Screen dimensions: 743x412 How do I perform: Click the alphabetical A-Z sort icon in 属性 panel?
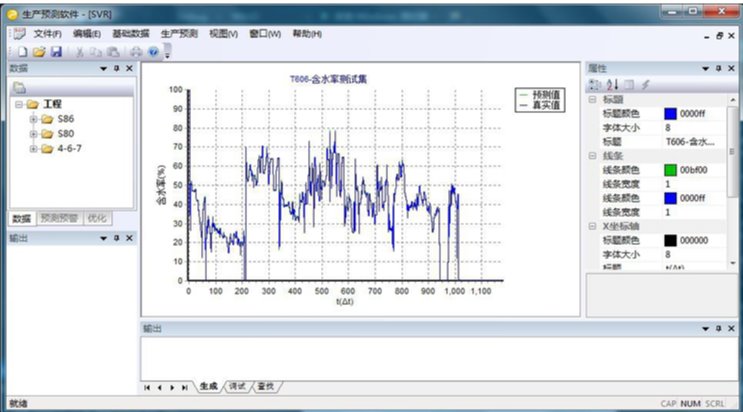click(613, 84)
